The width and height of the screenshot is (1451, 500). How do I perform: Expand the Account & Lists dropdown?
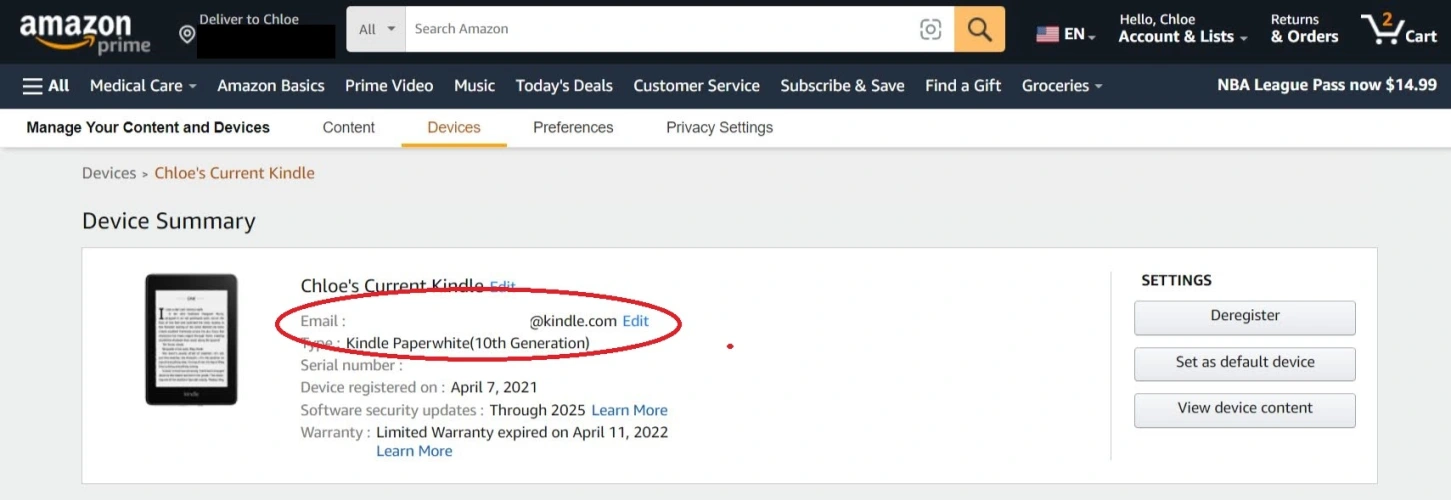1182,37
